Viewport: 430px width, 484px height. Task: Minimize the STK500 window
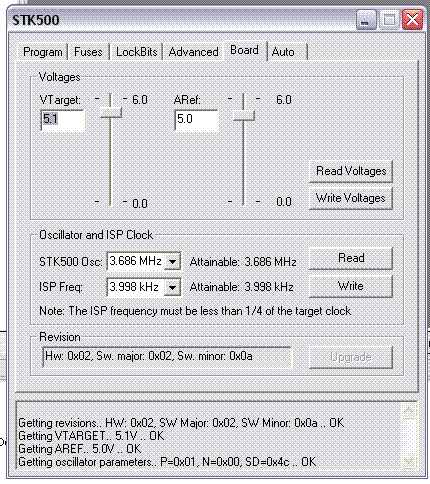pos(366,20)
